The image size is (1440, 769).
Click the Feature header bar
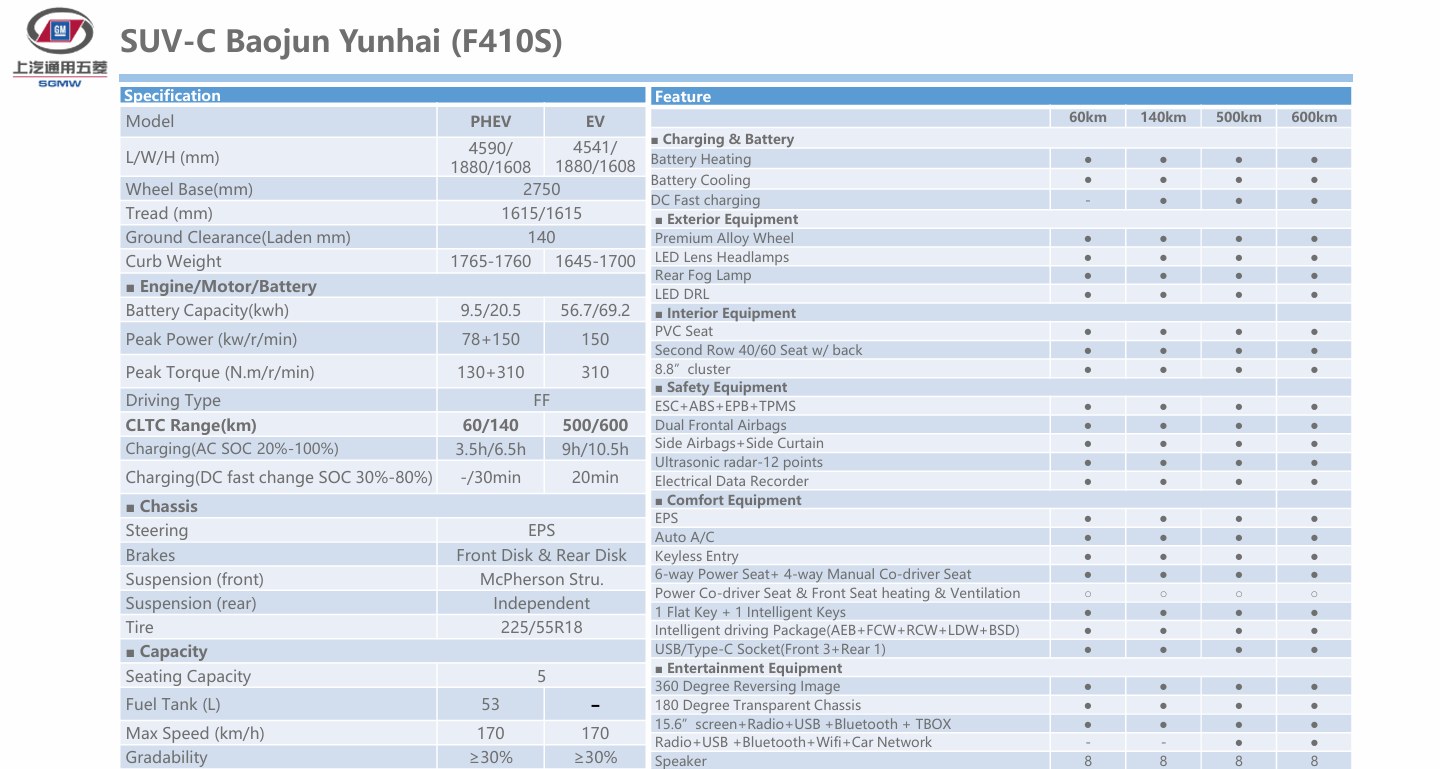[x=1001, y=96]
